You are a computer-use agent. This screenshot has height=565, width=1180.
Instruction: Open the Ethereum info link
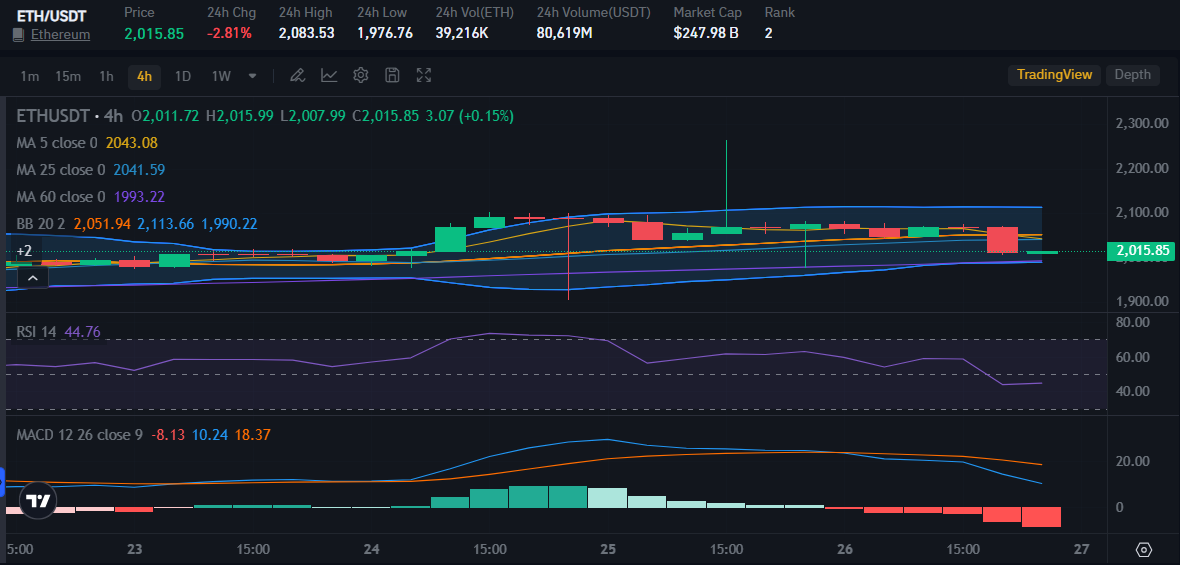(x=60, y=35)
